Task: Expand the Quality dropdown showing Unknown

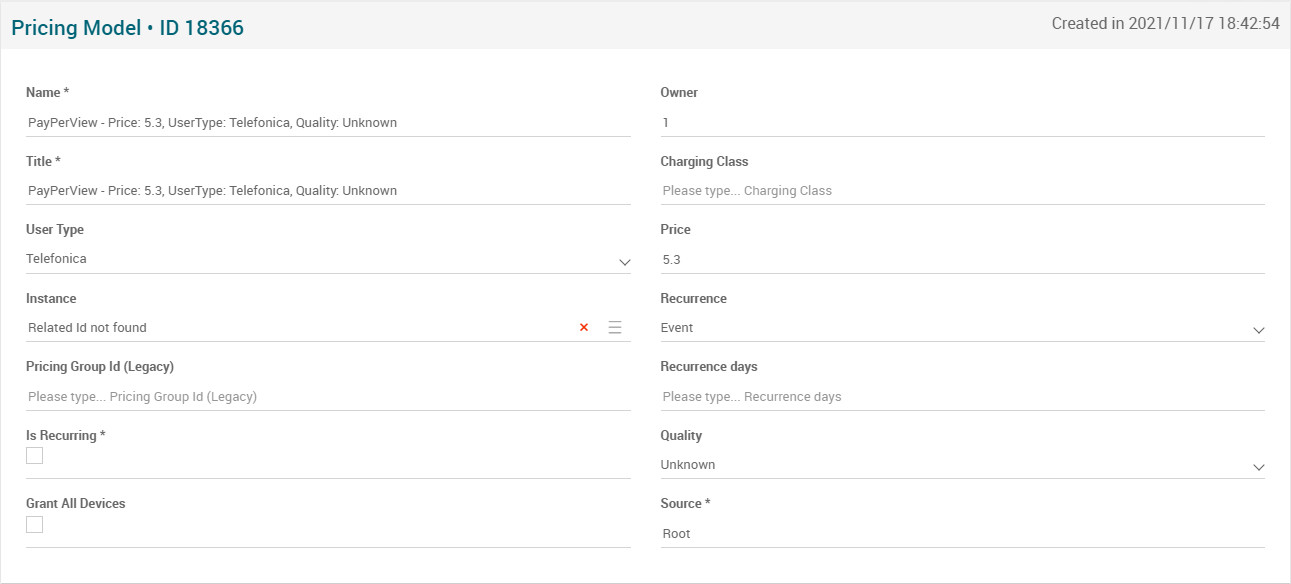Action: [1258, 467]
